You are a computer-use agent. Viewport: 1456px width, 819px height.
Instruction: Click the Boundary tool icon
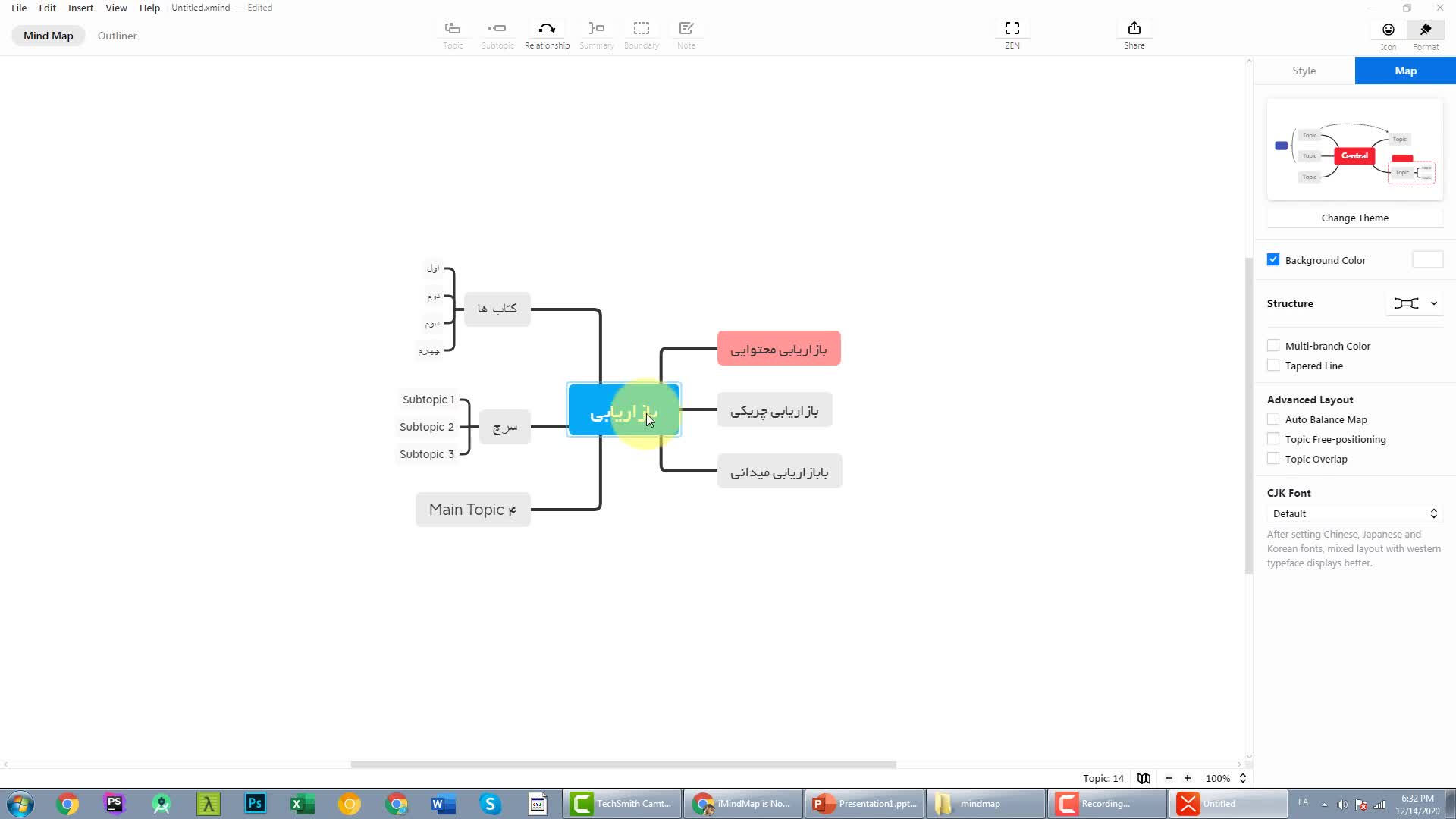coord(642,29)
